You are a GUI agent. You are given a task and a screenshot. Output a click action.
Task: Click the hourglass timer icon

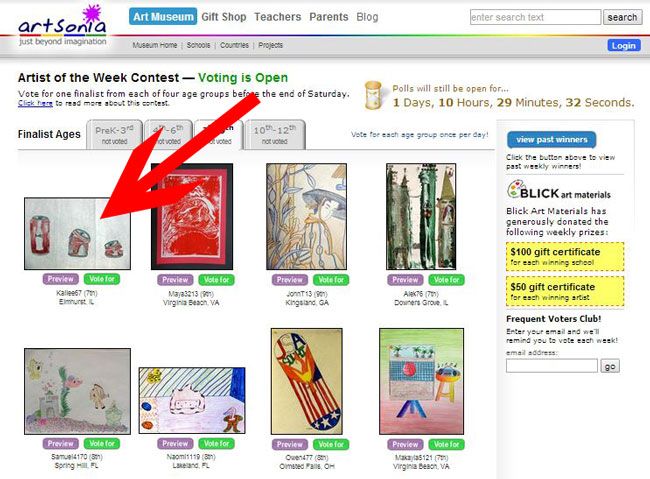[373, 95]
